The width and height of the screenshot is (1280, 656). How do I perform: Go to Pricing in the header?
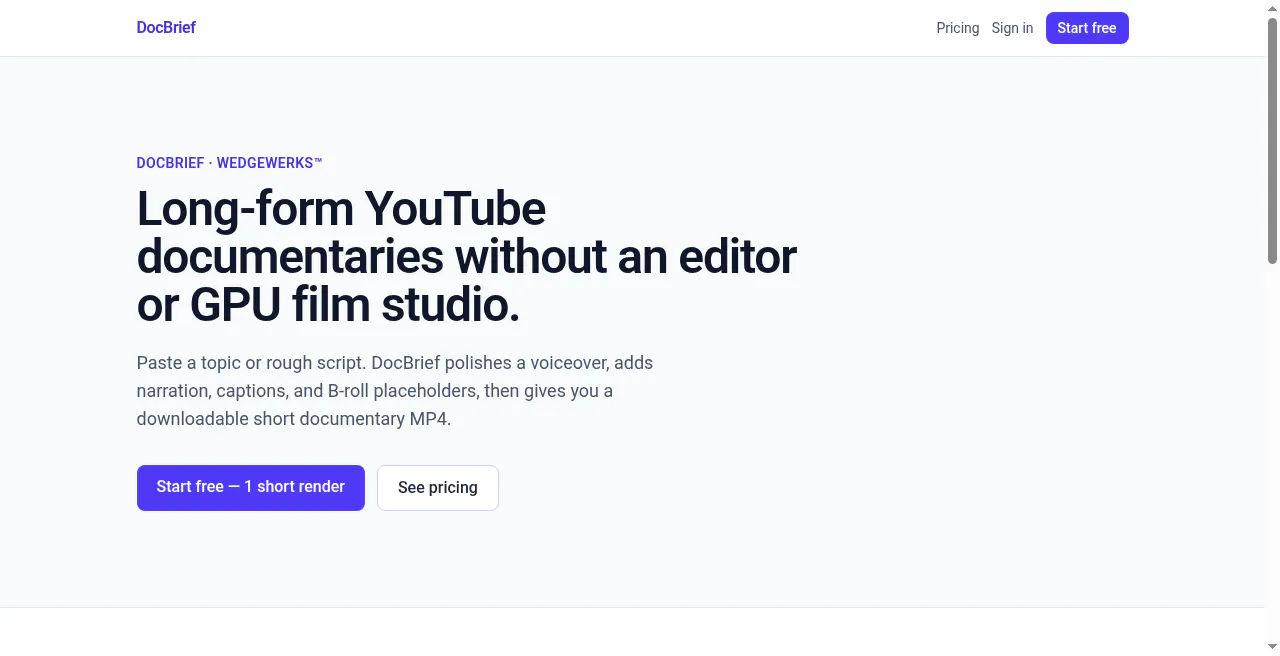click(957, 28)
